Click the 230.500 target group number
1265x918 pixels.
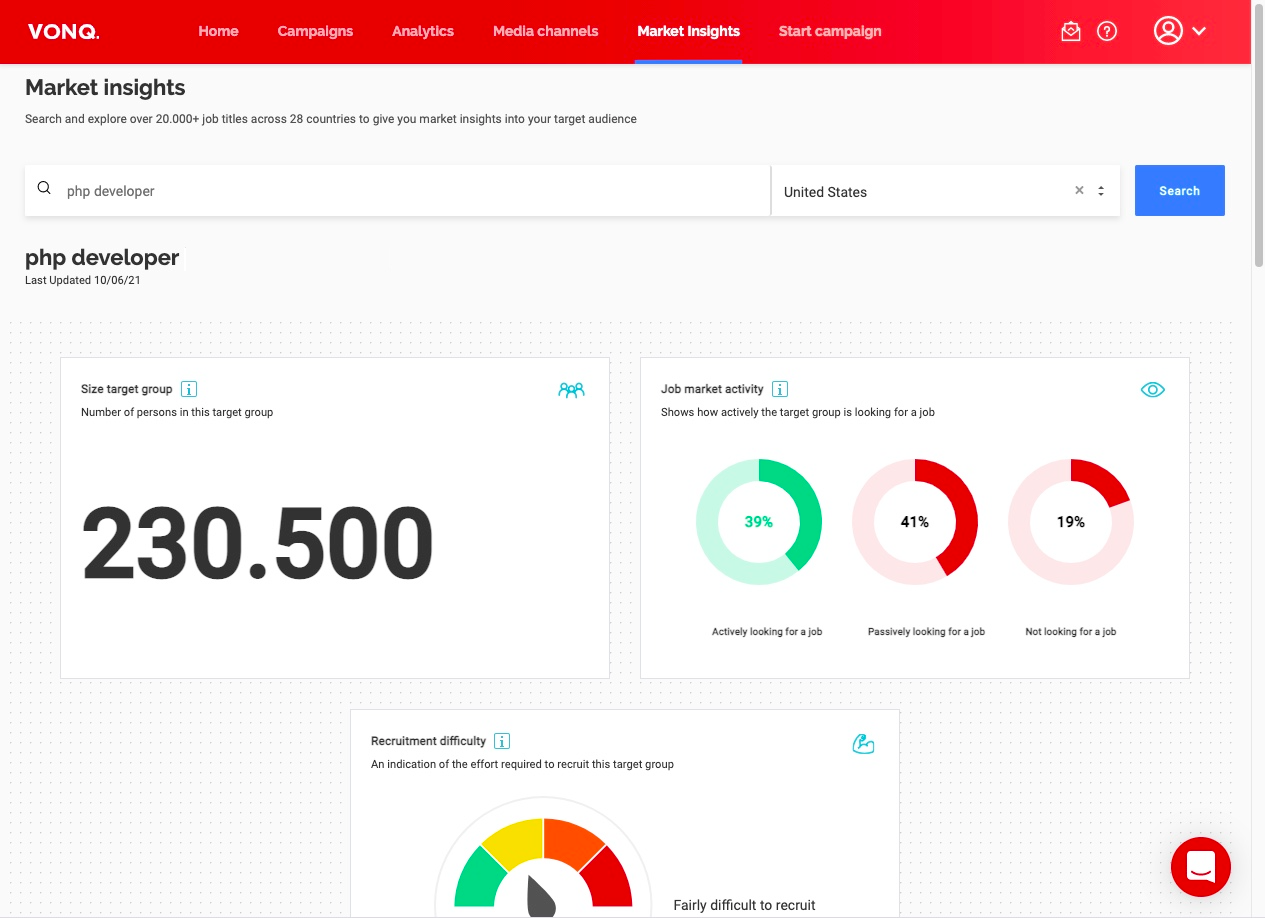(x=257, y=544)
